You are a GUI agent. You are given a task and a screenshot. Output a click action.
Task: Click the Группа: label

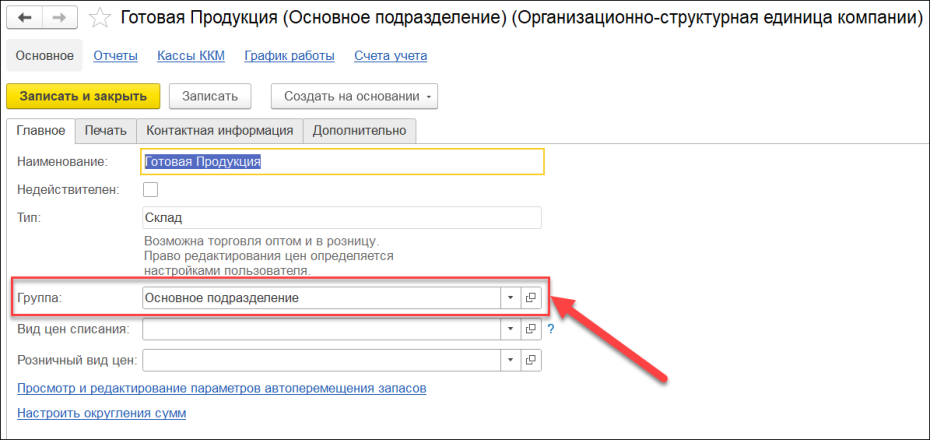[40, 298]
